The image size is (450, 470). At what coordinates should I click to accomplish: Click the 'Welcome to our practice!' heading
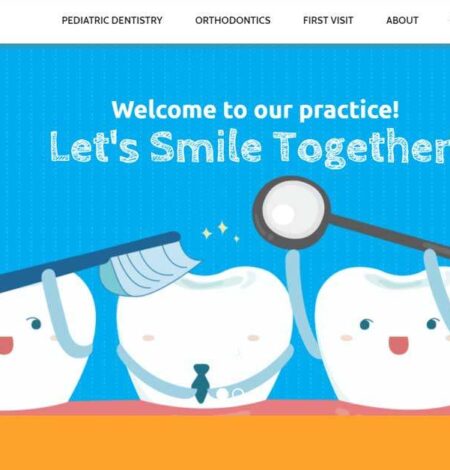(x=255, y=110)
